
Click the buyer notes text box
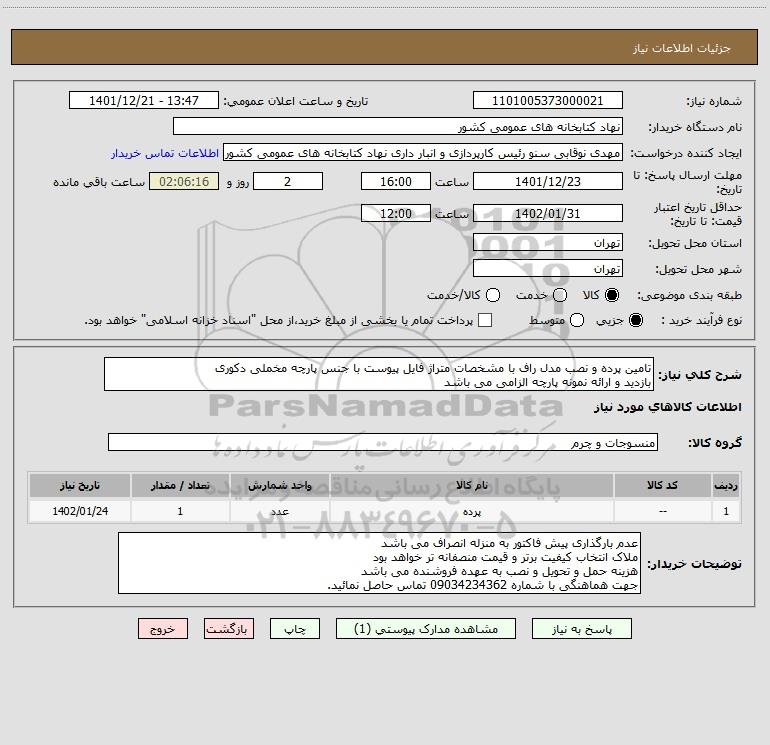(379, 563)
